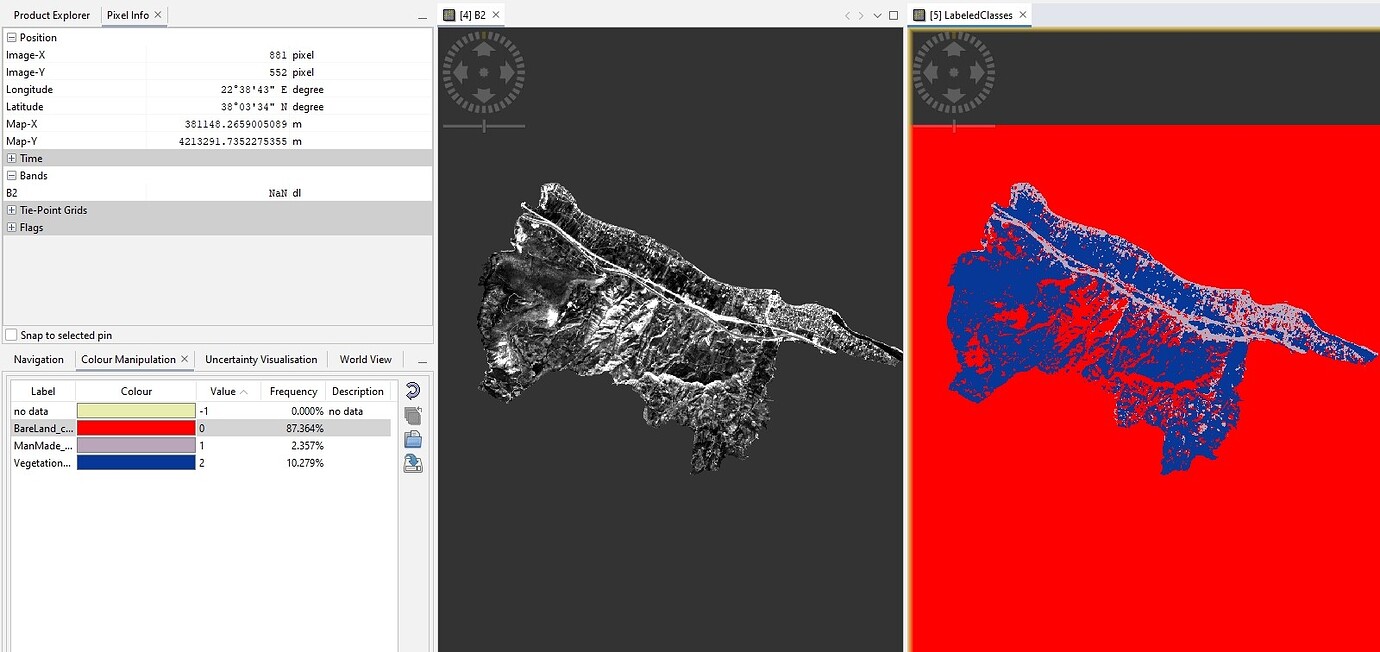
Task: Click the Label column header
Action: tap(43, 391)
